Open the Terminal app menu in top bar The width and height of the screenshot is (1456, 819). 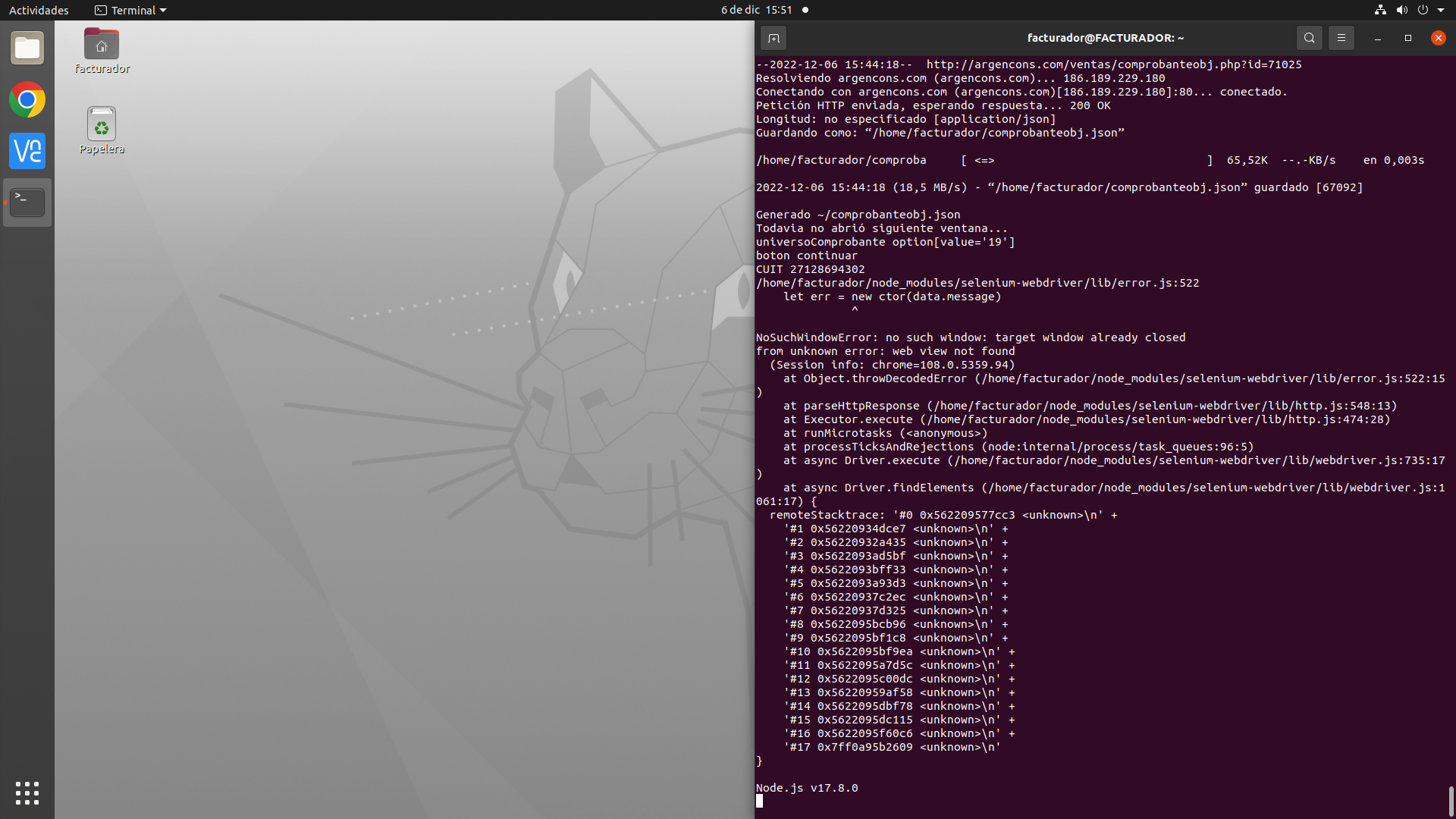tap(130, 10)
